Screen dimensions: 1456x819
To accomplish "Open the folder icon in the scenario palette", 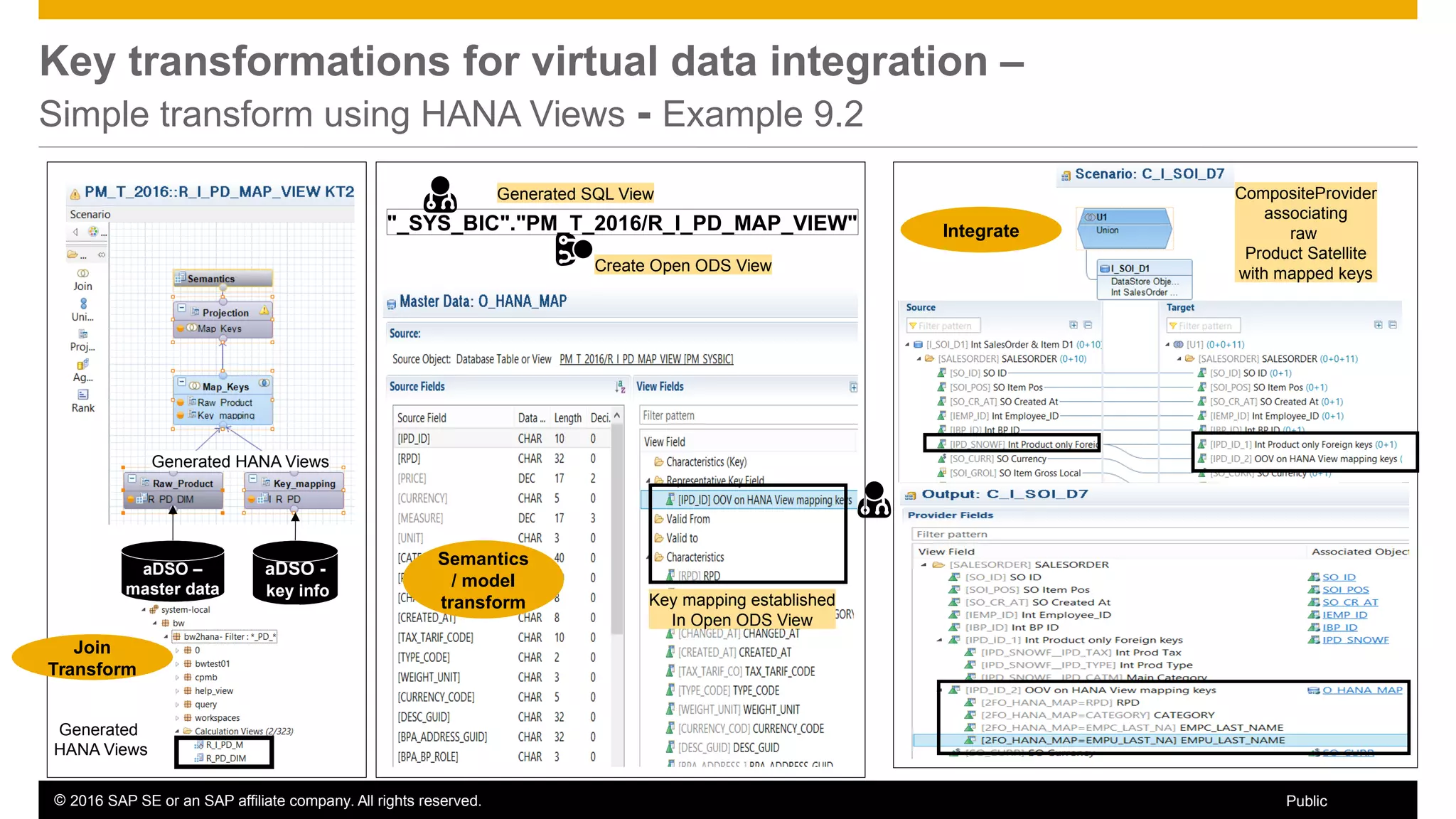I will click(73, 255).
